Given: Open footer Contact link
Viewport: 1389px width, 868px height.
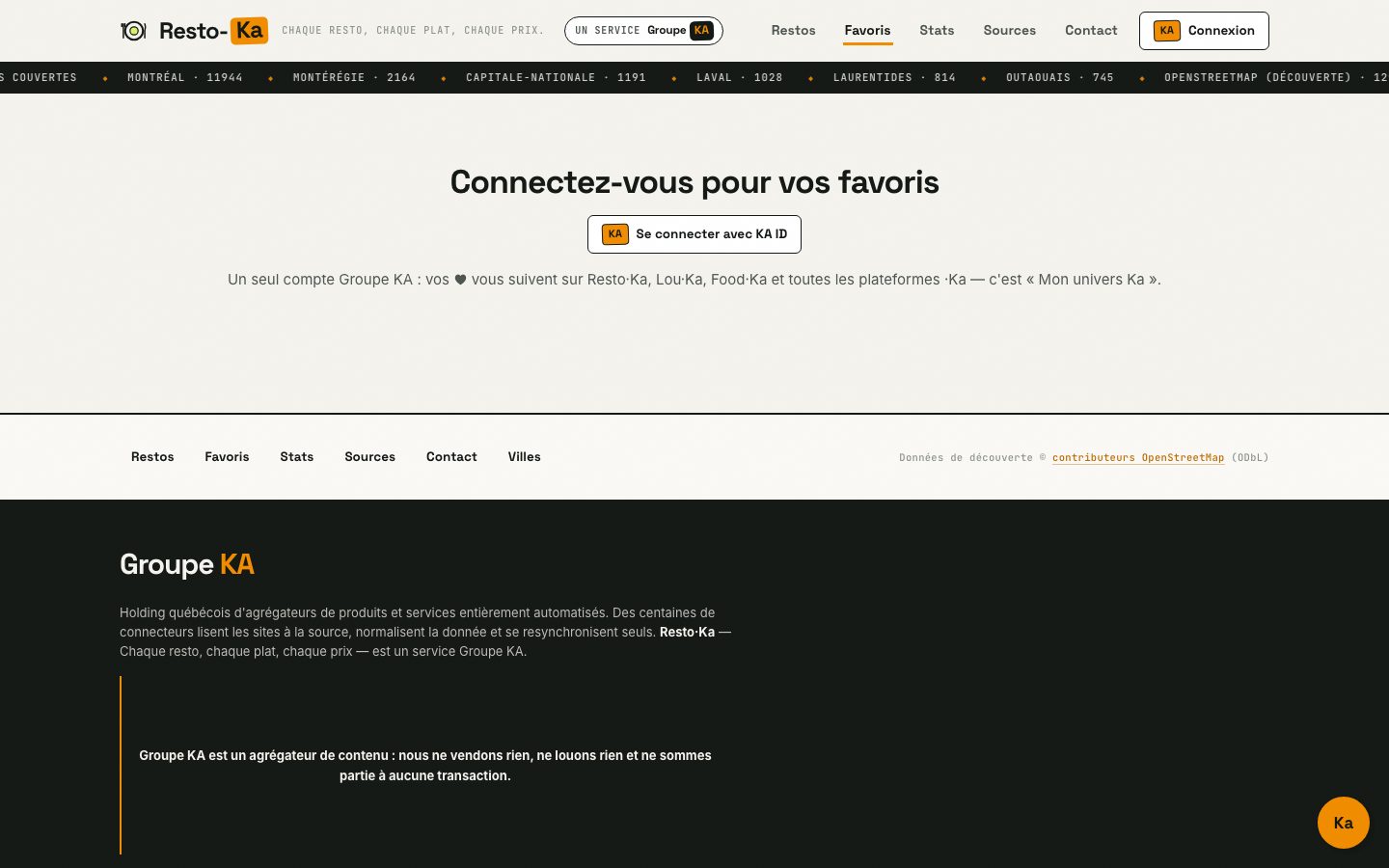Looking at the screenshot, I should (x=451, y=457).
